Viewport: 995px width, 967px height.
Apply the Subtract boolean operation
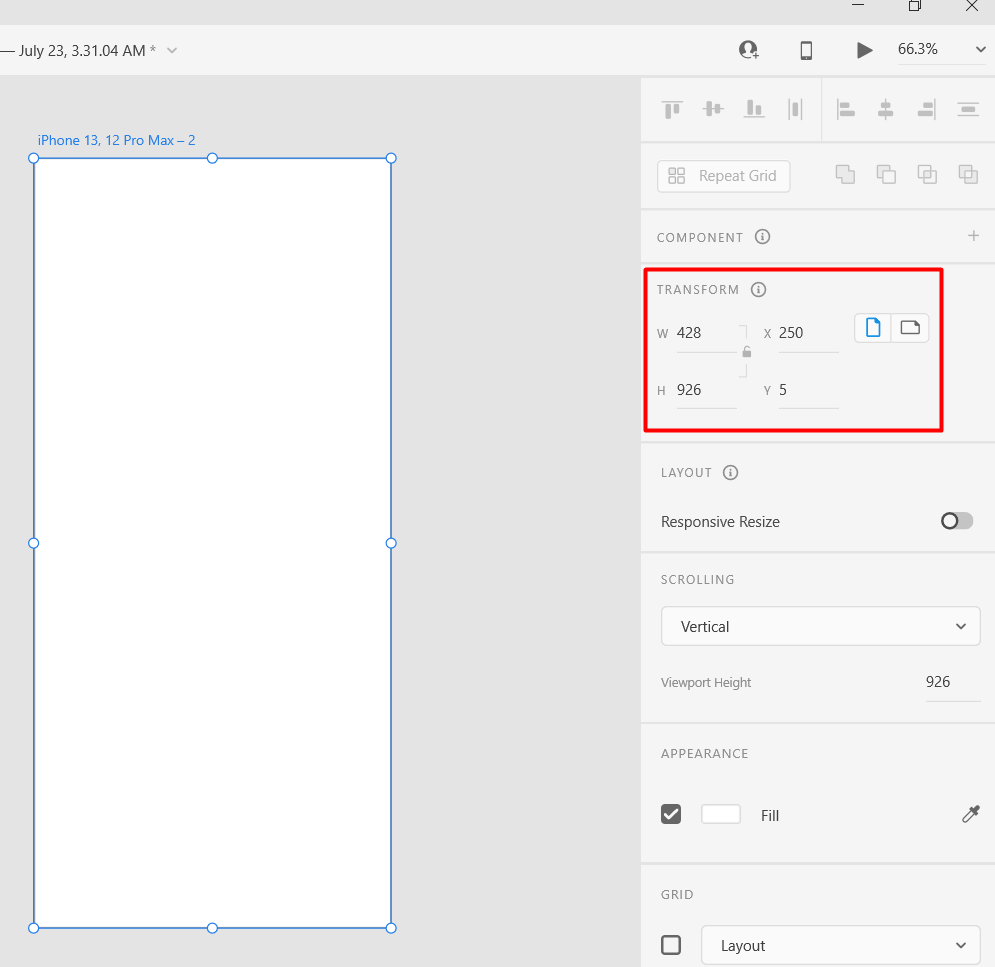coord(886,173)
